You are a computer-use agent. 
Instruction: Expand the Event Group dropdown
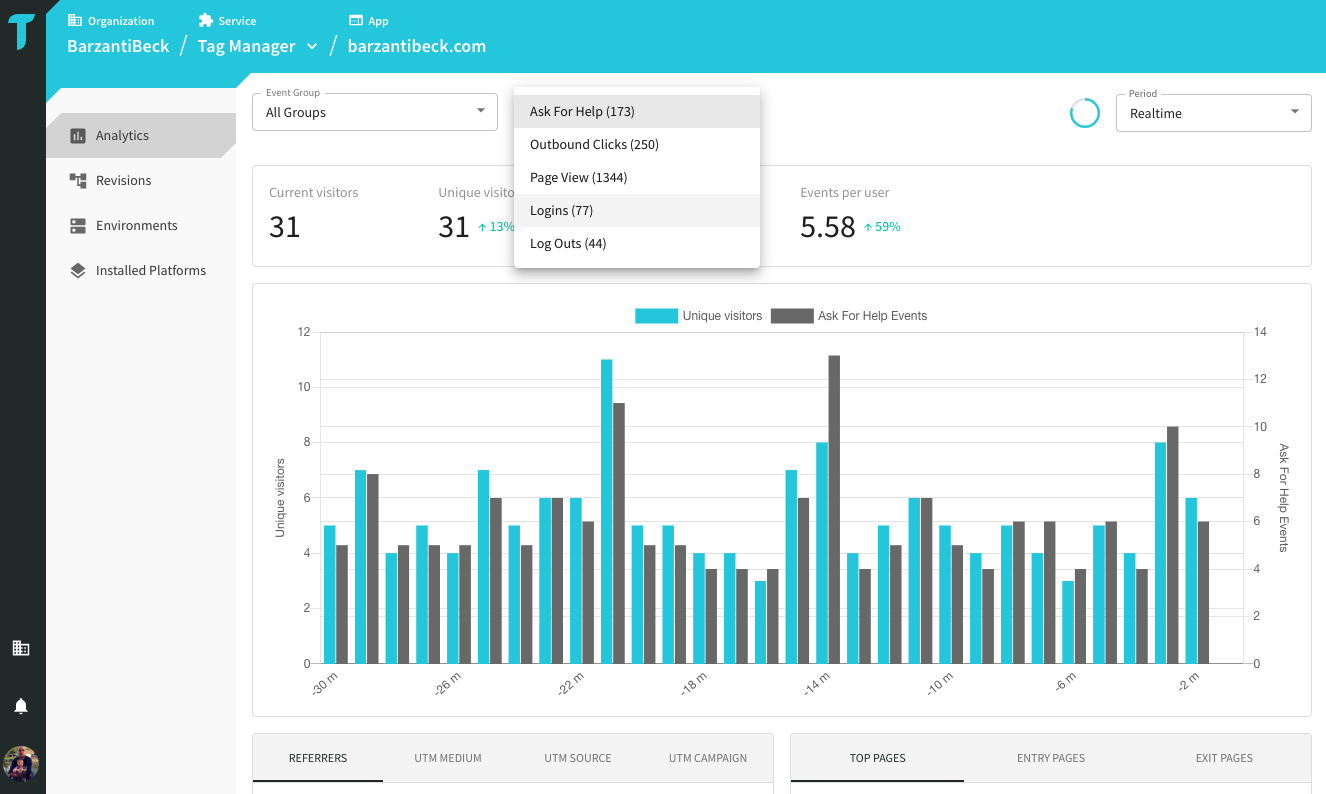click(x=374, y=112)
